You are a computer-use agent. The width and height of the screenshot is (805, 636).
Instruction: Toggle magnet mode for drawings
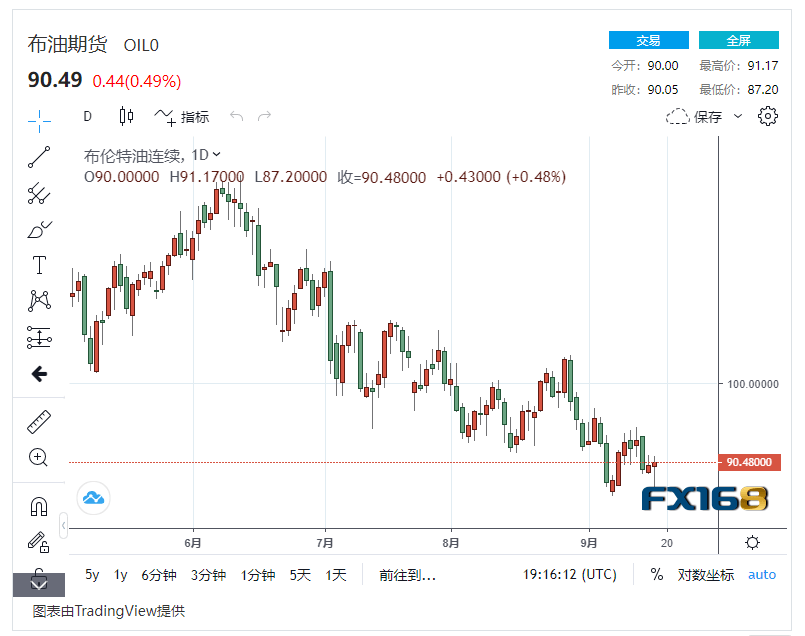[x=39, y=507]
